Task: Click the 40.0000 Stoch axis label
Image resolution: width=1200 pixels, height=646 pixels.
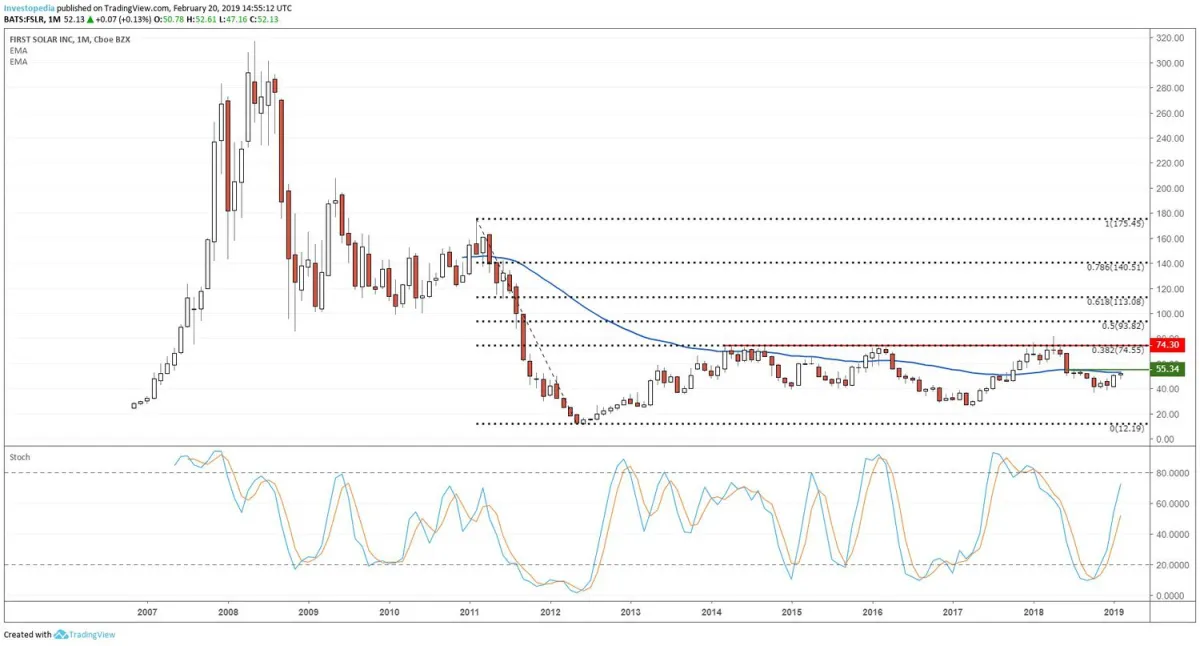Action: (x=1171, y=534)
